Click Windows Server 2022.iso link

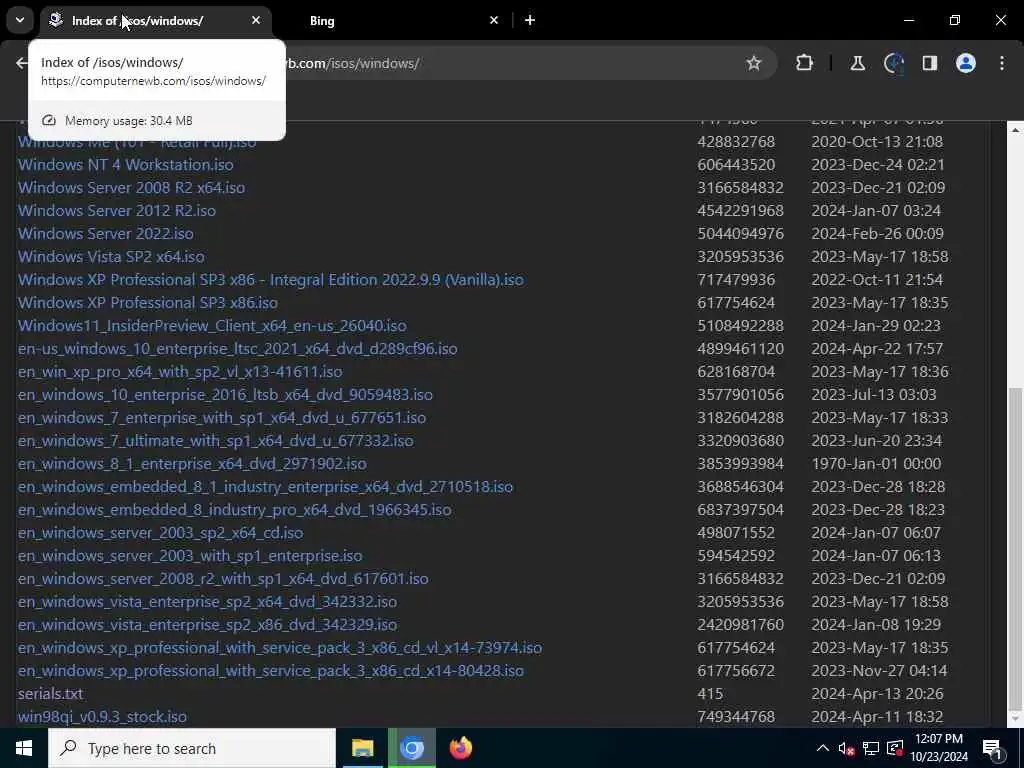pyautogui.click(x=106, y=233)
